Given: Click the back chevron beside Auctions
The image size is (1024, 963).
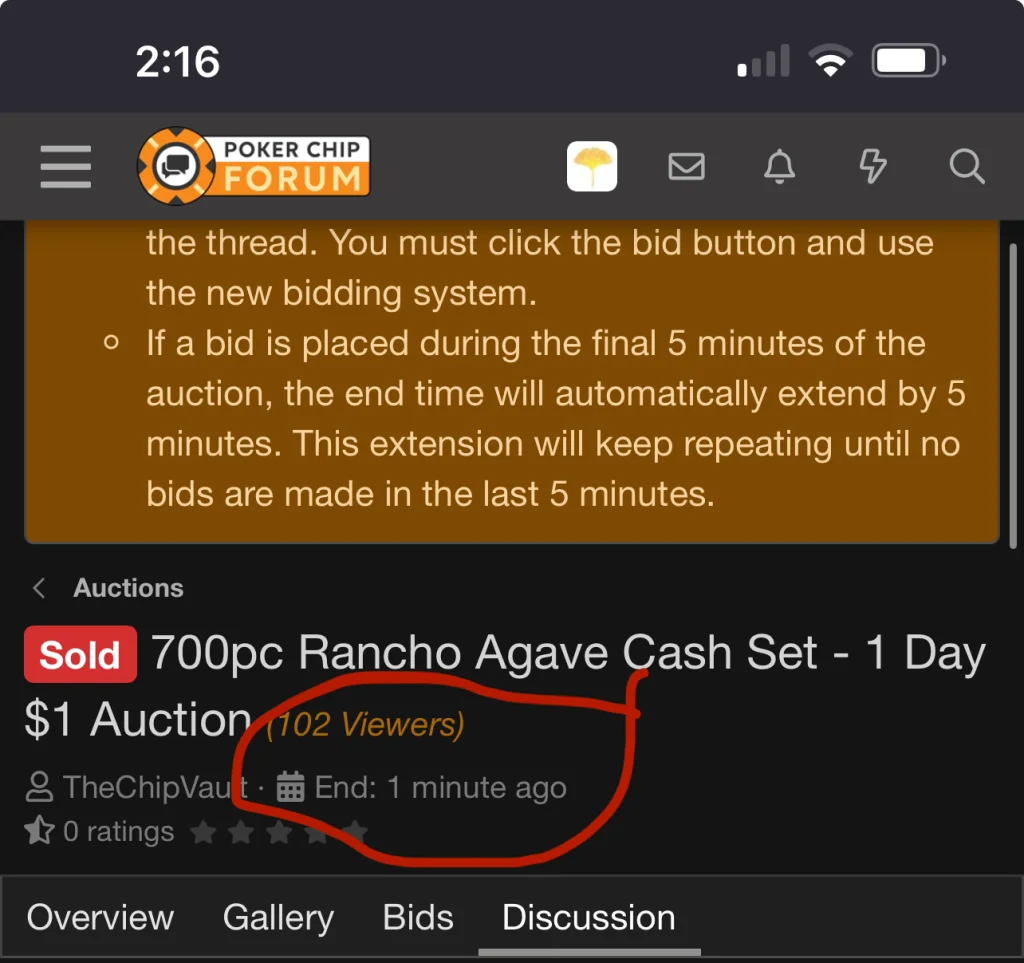Looking at the screenshot, I should click(x=39, y=588).
